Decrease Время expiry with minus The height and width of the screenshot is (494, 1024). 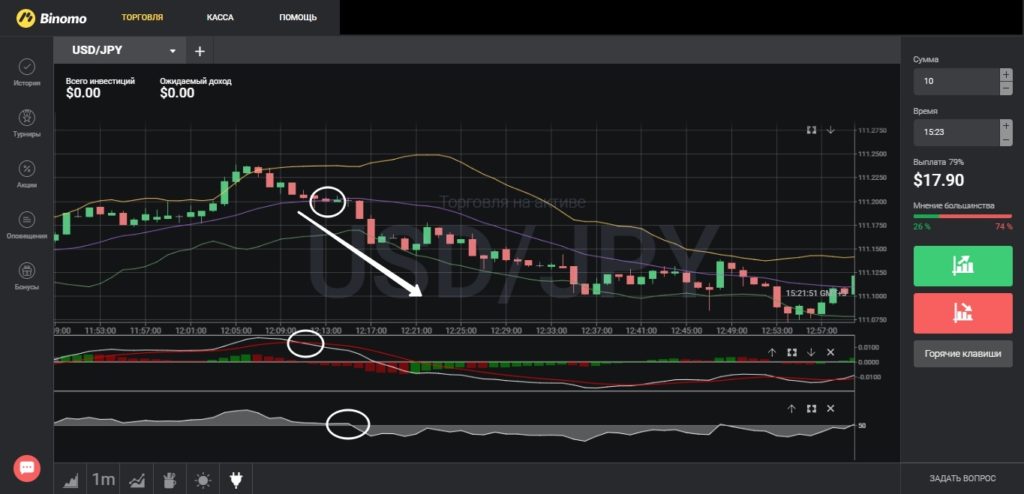point(1006,139)
